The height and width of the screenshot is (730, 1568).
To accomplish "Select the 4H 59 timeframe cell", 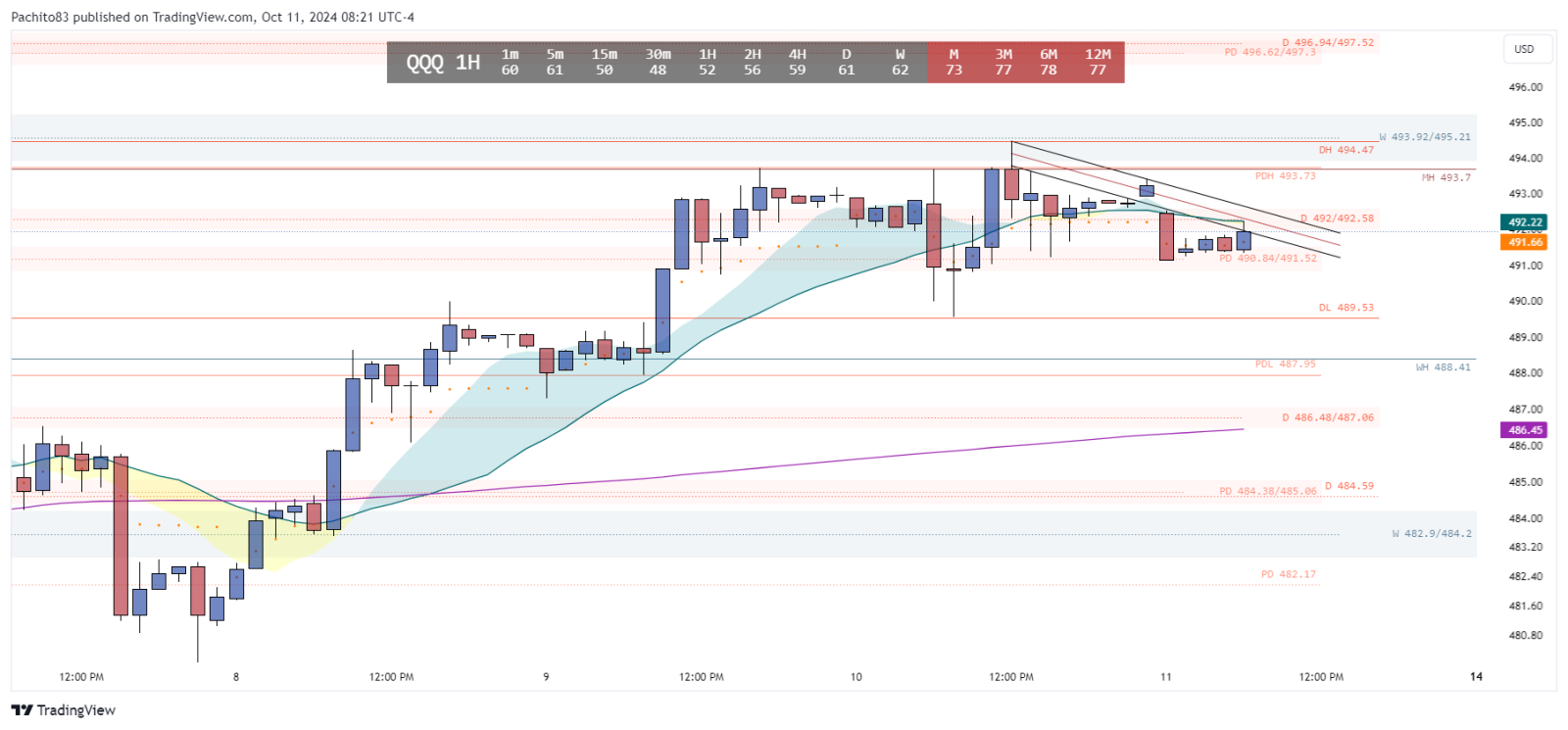I will tap(798, 63).
